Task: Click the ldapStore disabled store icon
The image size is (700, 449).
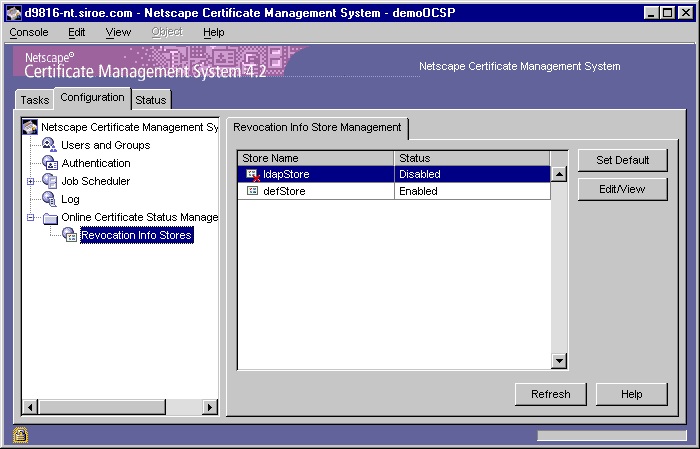Action: (x=253, y=175)
